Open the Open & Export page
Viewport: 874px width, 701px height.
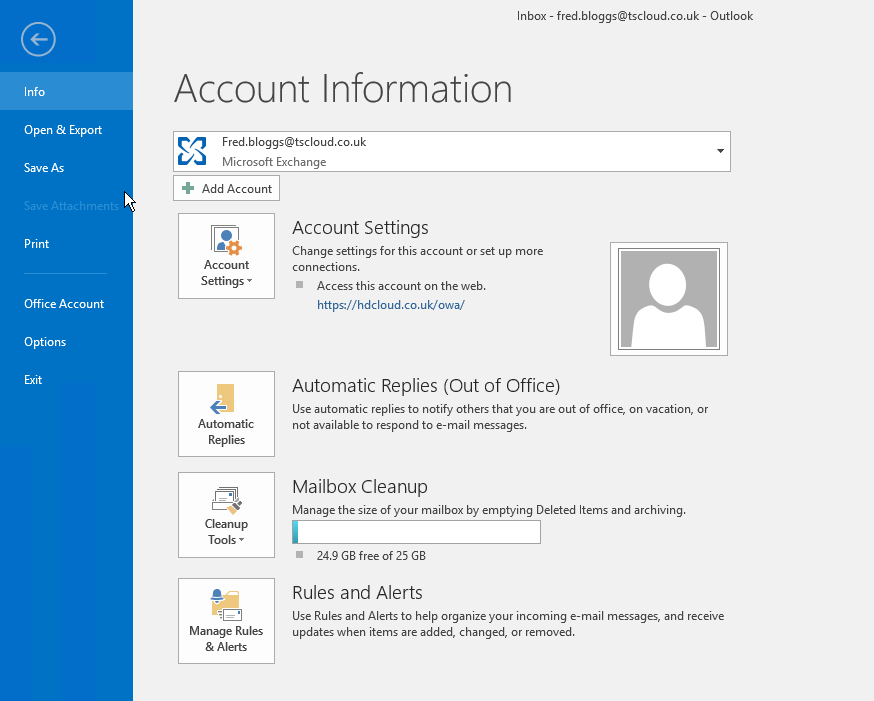[66, 130]
